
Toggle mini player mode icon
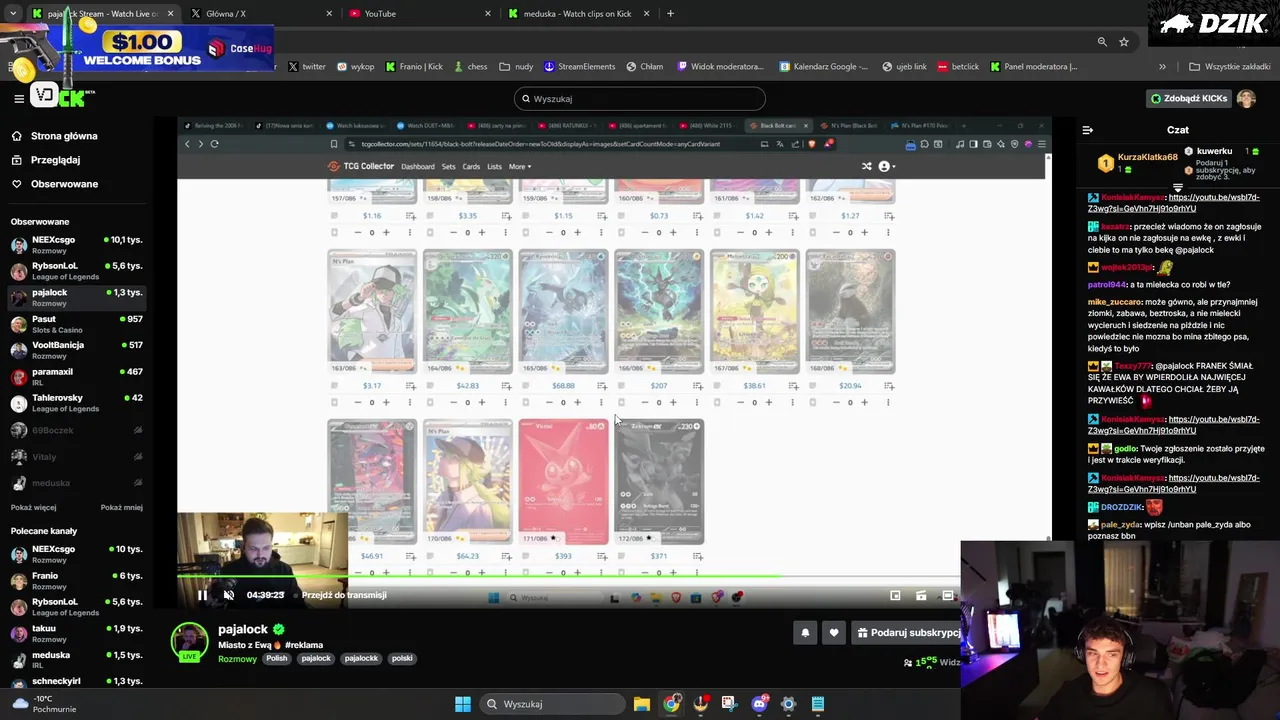[895, 595]
